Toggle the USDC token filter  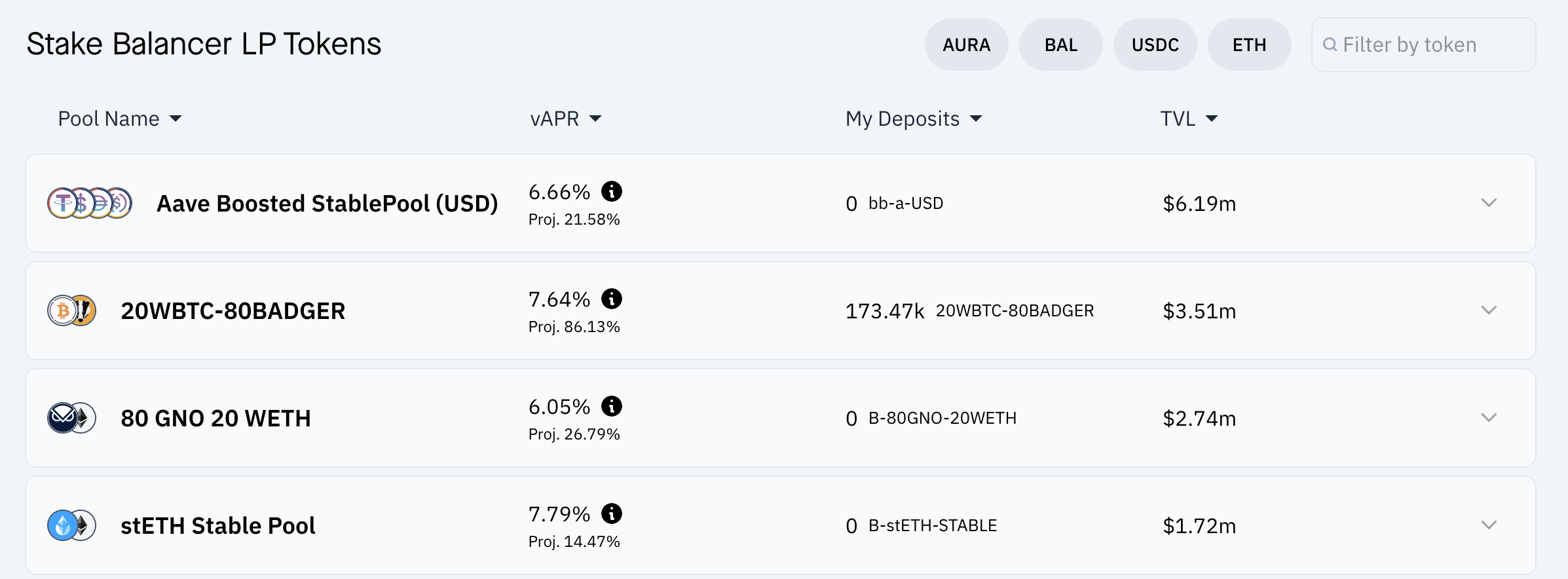pyautogui.click(x=1155, y=45)
